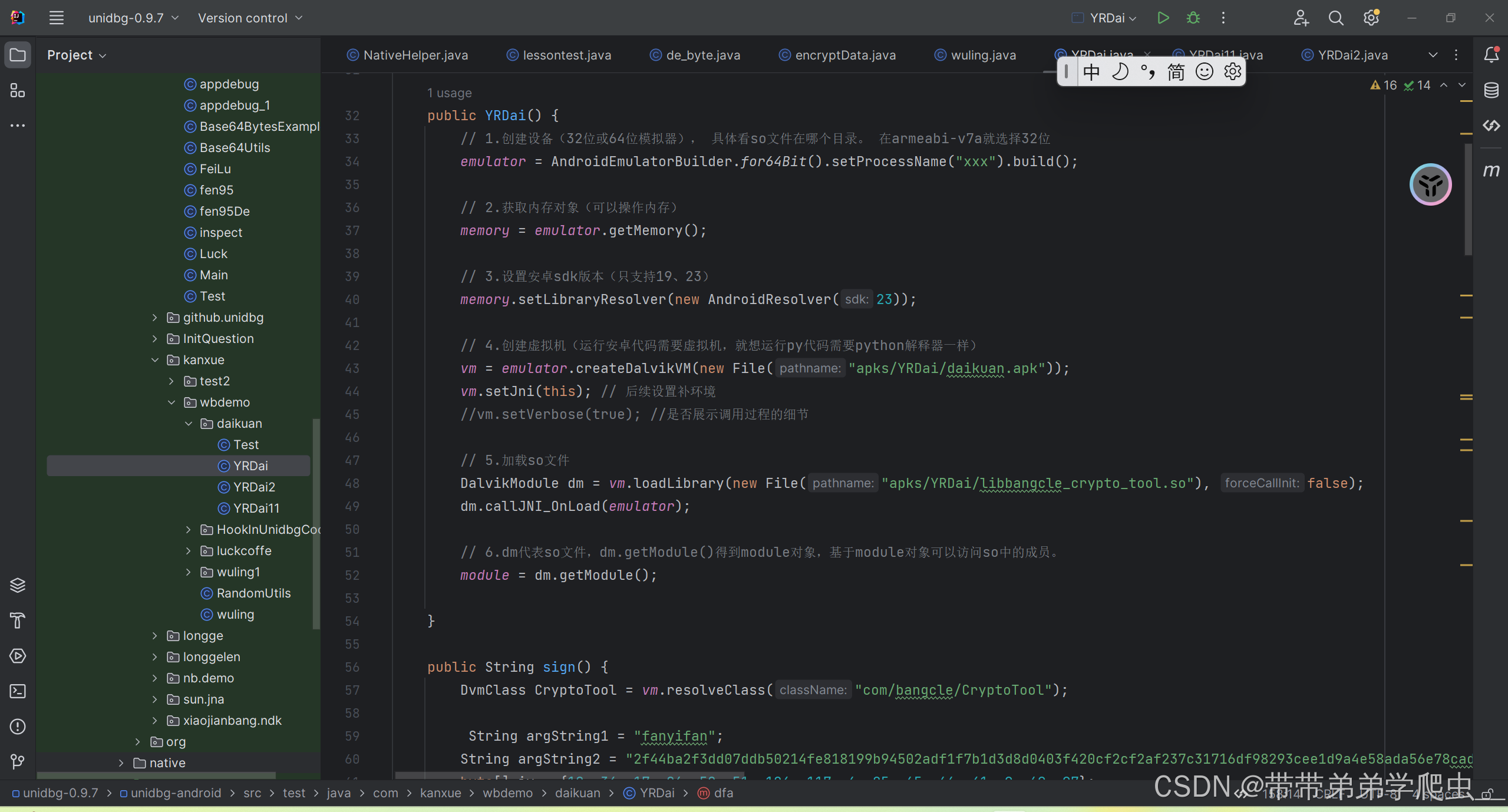
Task: Start debugging with the bug icon
Action: pyautogui.click(x=1193, y=18)
